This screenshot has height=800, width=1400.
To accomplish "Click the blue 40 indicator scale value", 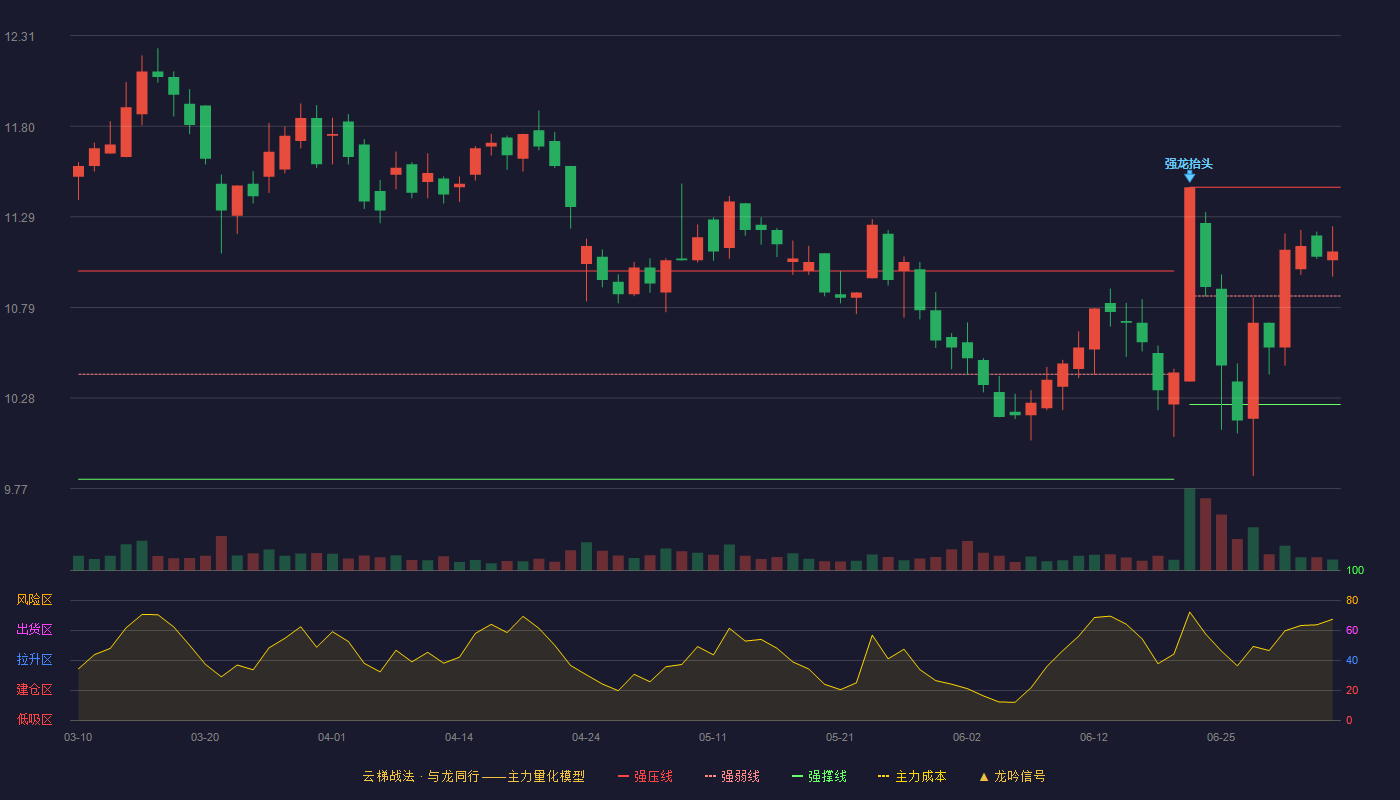I will (x=1352, y=661).
